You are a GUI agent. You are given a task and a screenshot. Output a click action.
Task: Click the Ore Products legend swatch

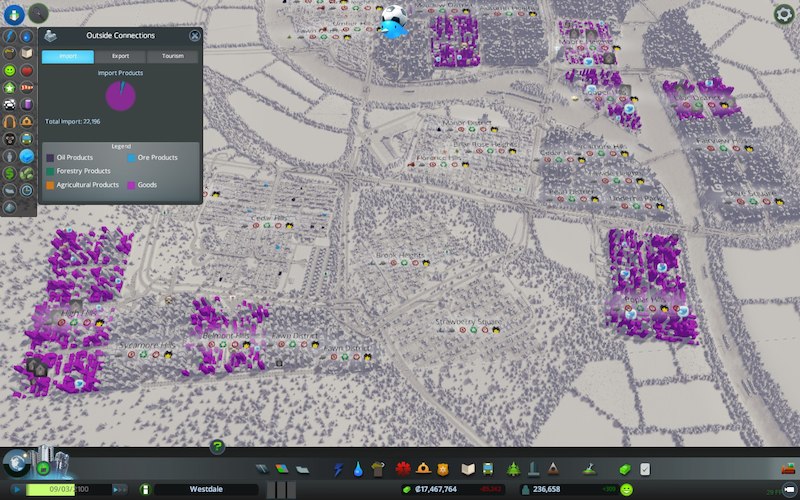tap(132, 157)
